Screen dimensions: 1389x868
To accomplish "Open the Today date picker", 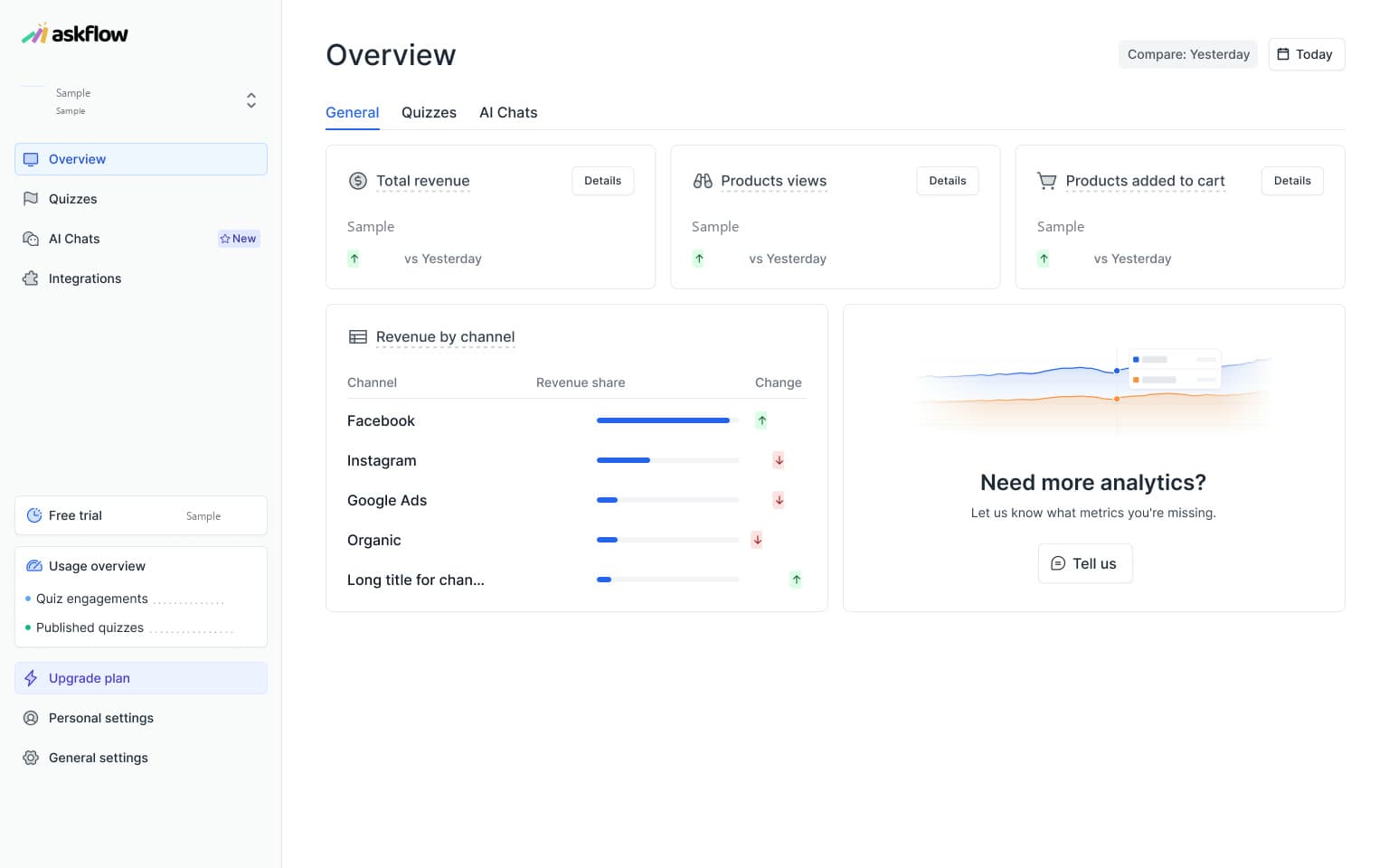I will (1307, 54).
